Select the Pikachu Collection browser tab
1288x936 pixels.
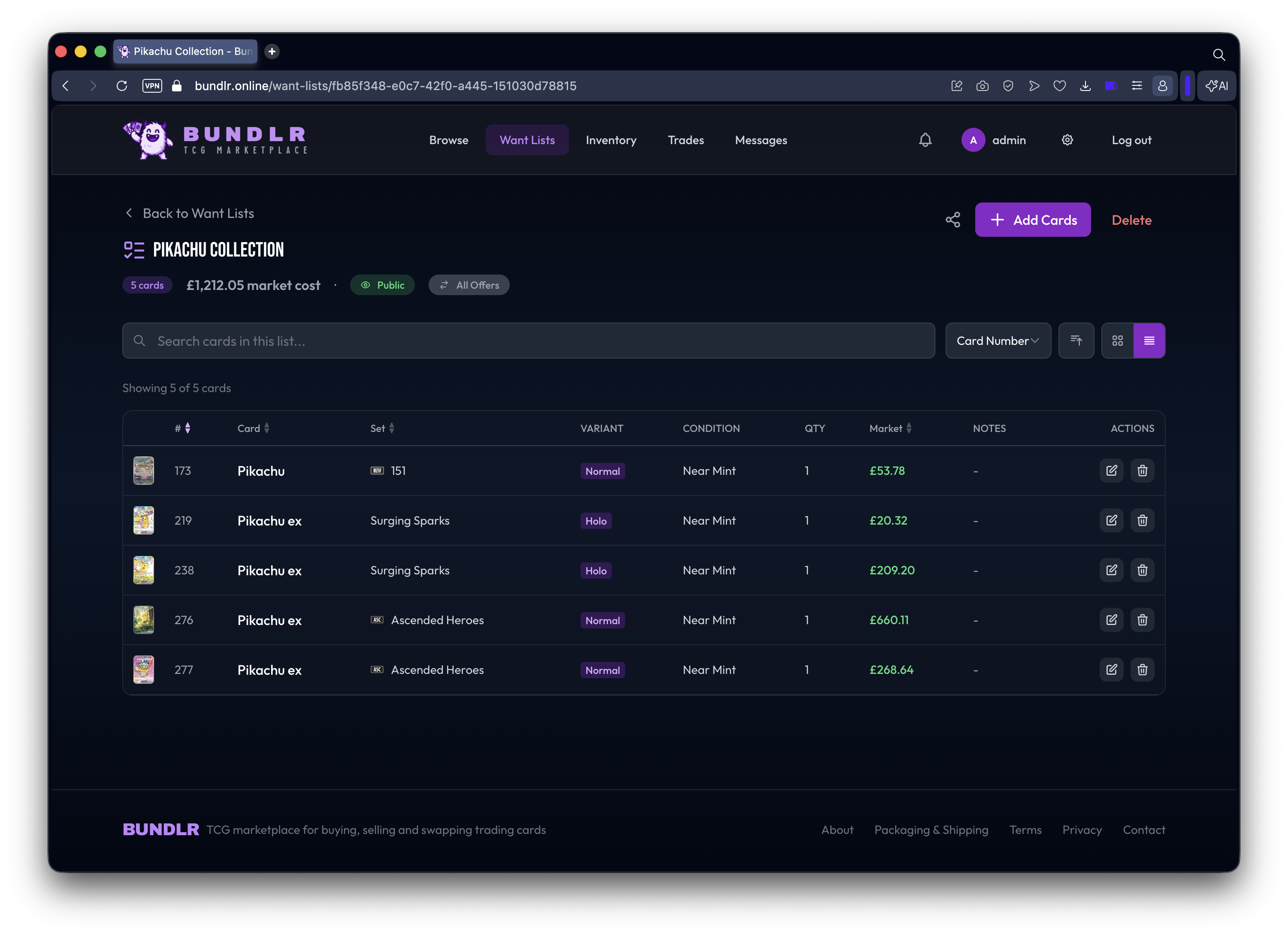185,51
